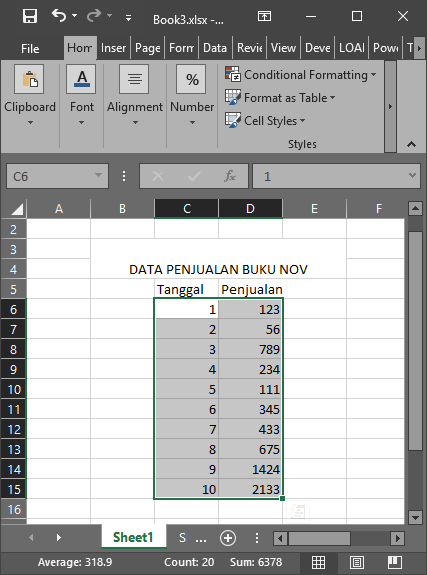Select row 16 header
427x575 pixels.
coord(13,509)
